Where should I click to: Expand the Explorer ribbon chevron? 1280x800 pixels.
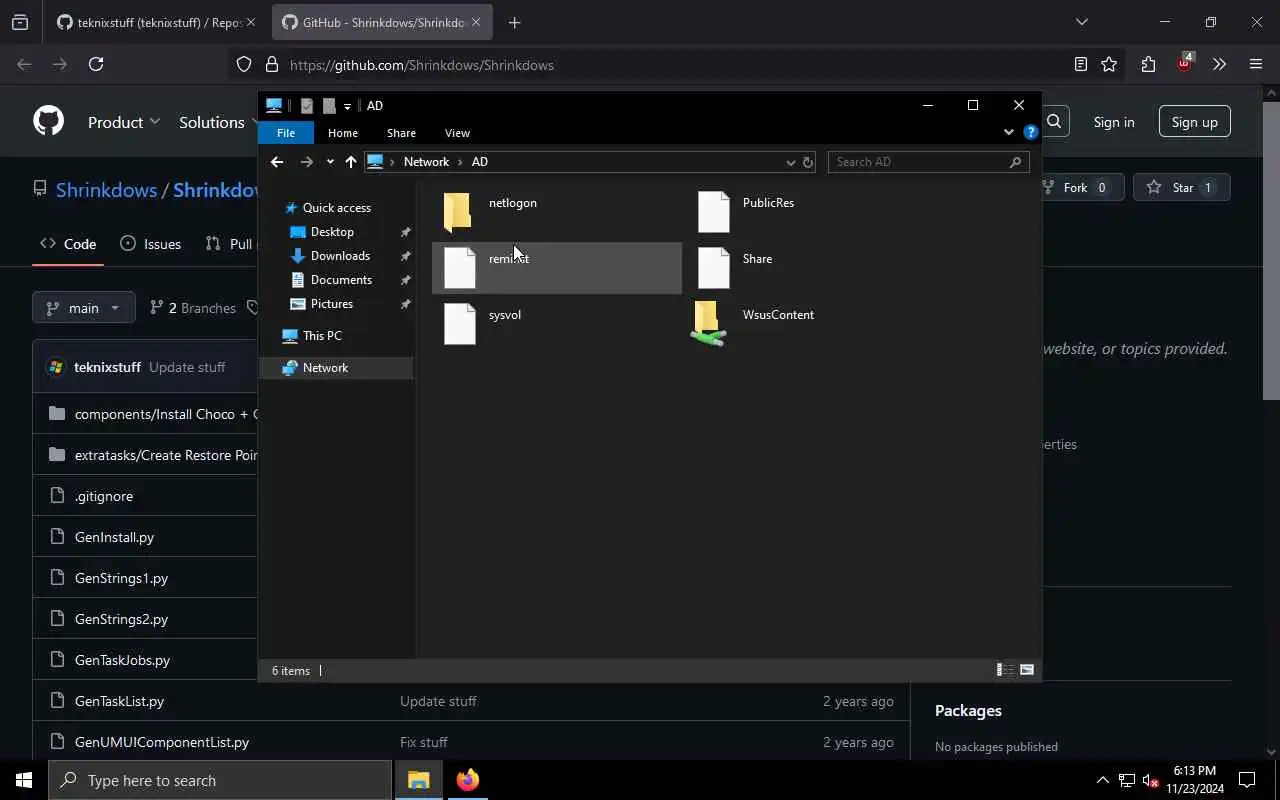1008,132
